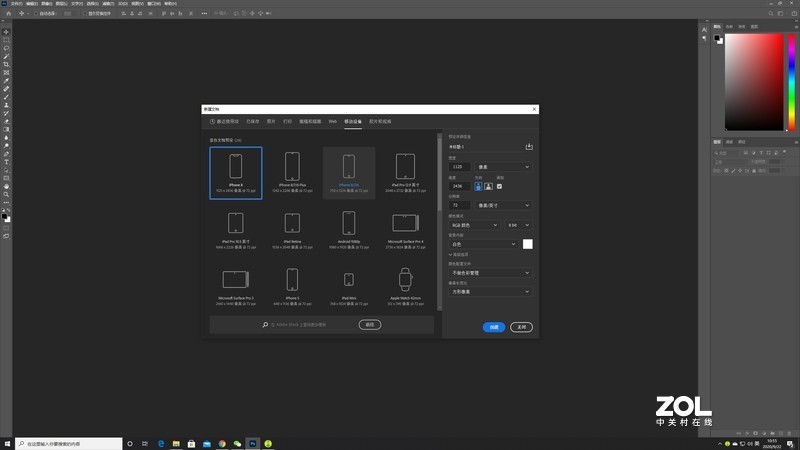Set orientation to portrait

pos(478,186)
